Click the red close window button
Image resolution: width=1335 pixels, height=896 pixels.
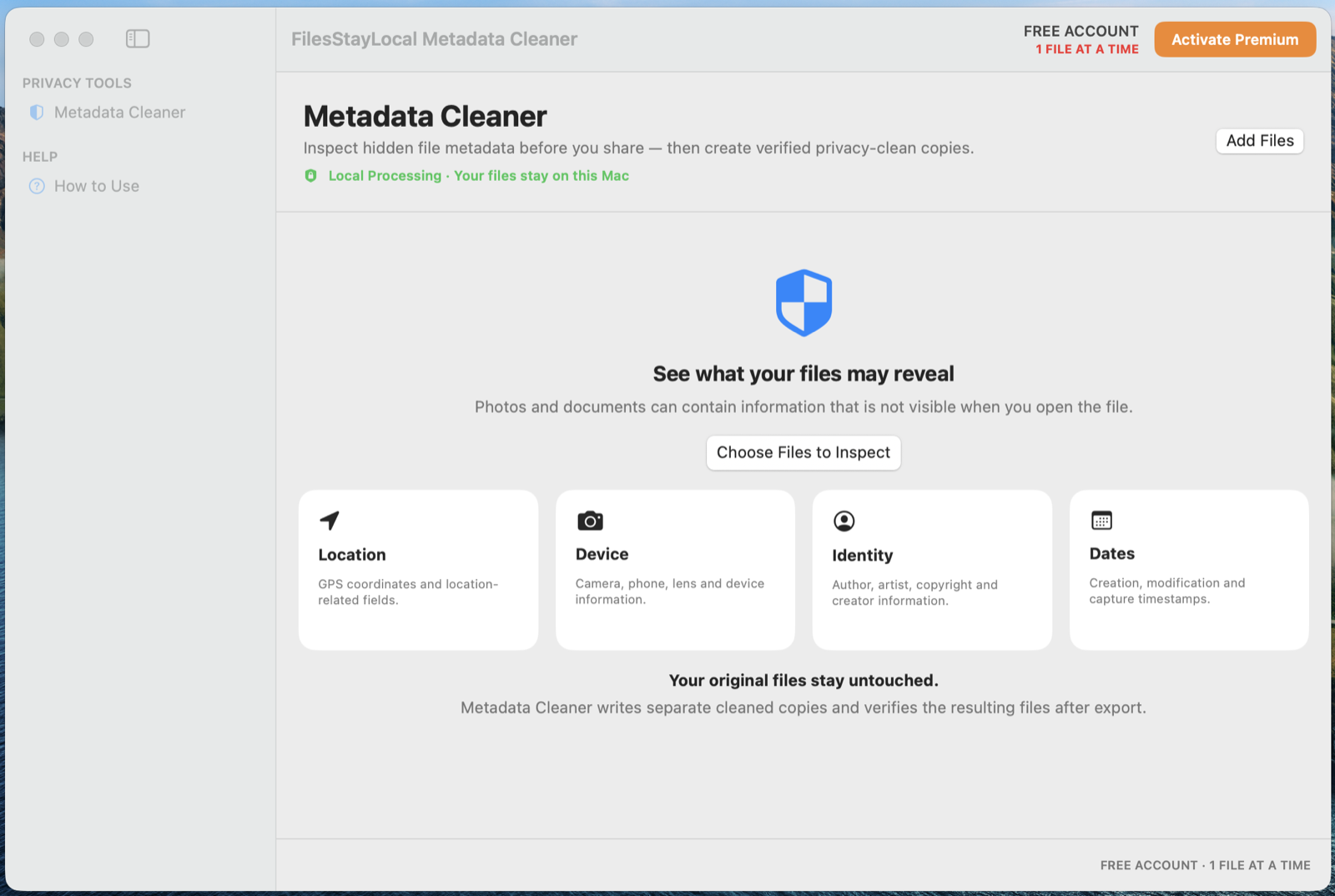pos(37,39)
